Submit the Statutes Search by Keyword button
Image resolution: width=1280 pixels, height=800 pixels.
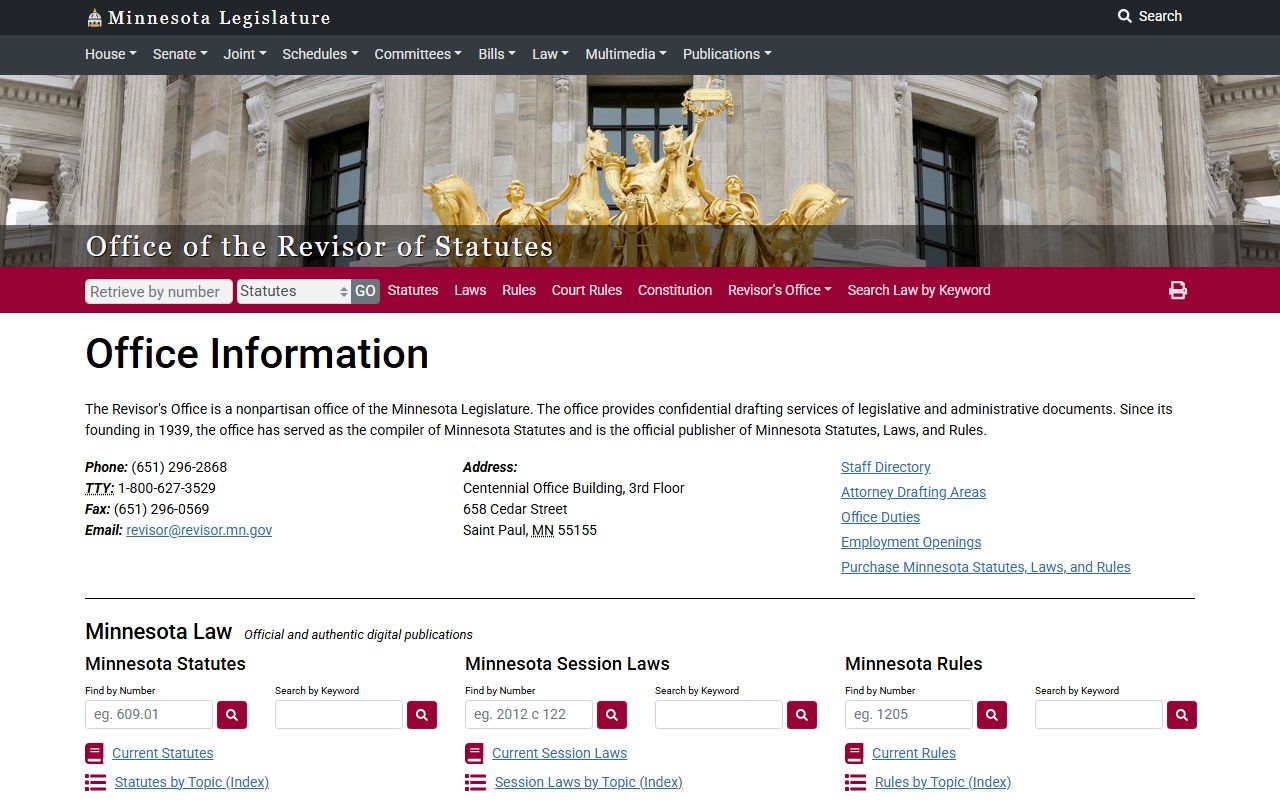tap(422, 715)
